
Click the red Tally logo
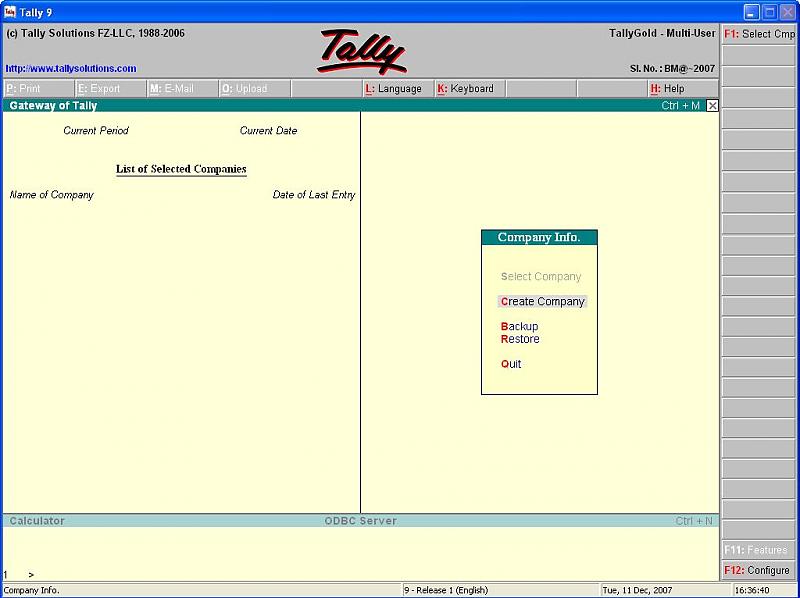[362, 52]
